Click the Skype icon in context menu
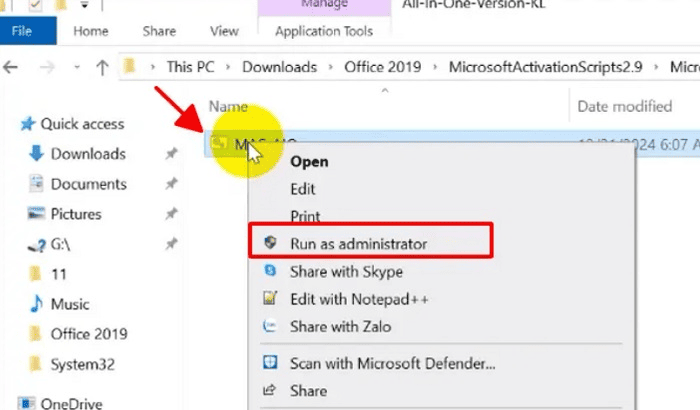This screenshot has height=410, width=700. [x=268, y=271]
